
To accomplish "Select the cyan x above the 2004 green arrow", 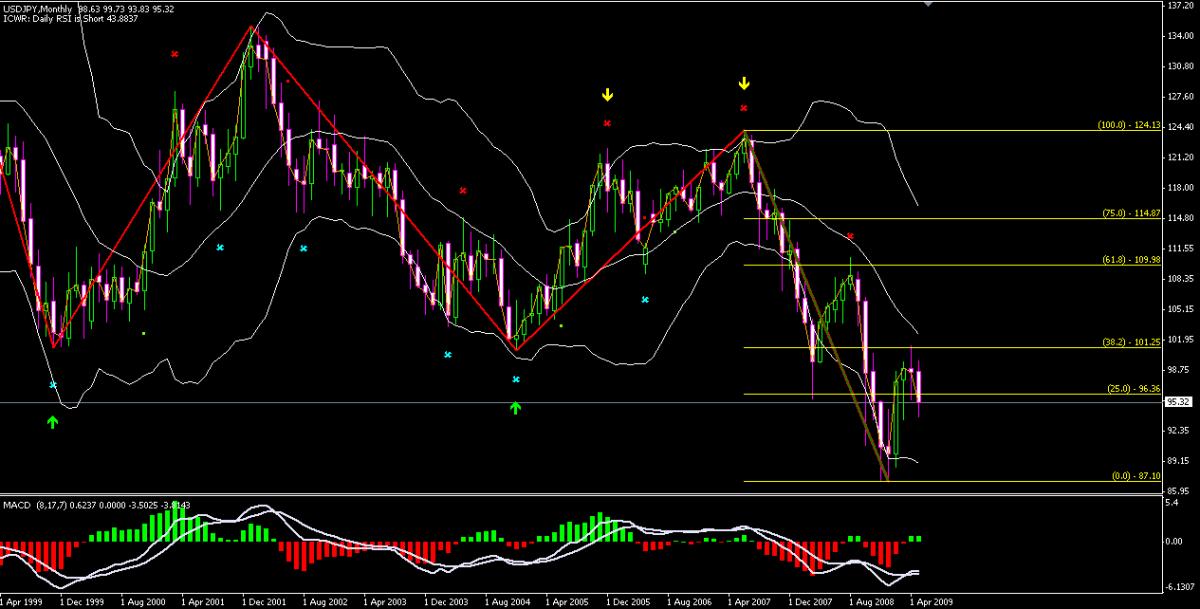I will (516, 380).
